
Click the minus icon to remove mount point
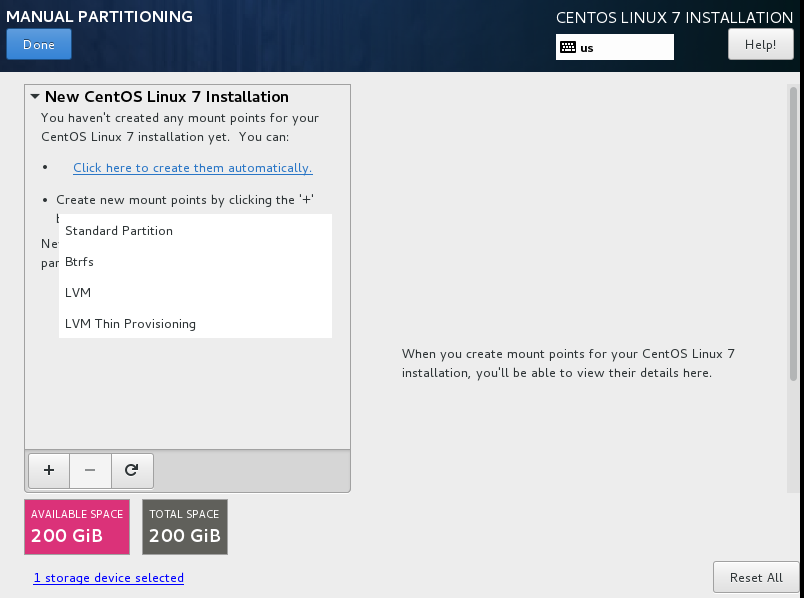pos(90,470)
